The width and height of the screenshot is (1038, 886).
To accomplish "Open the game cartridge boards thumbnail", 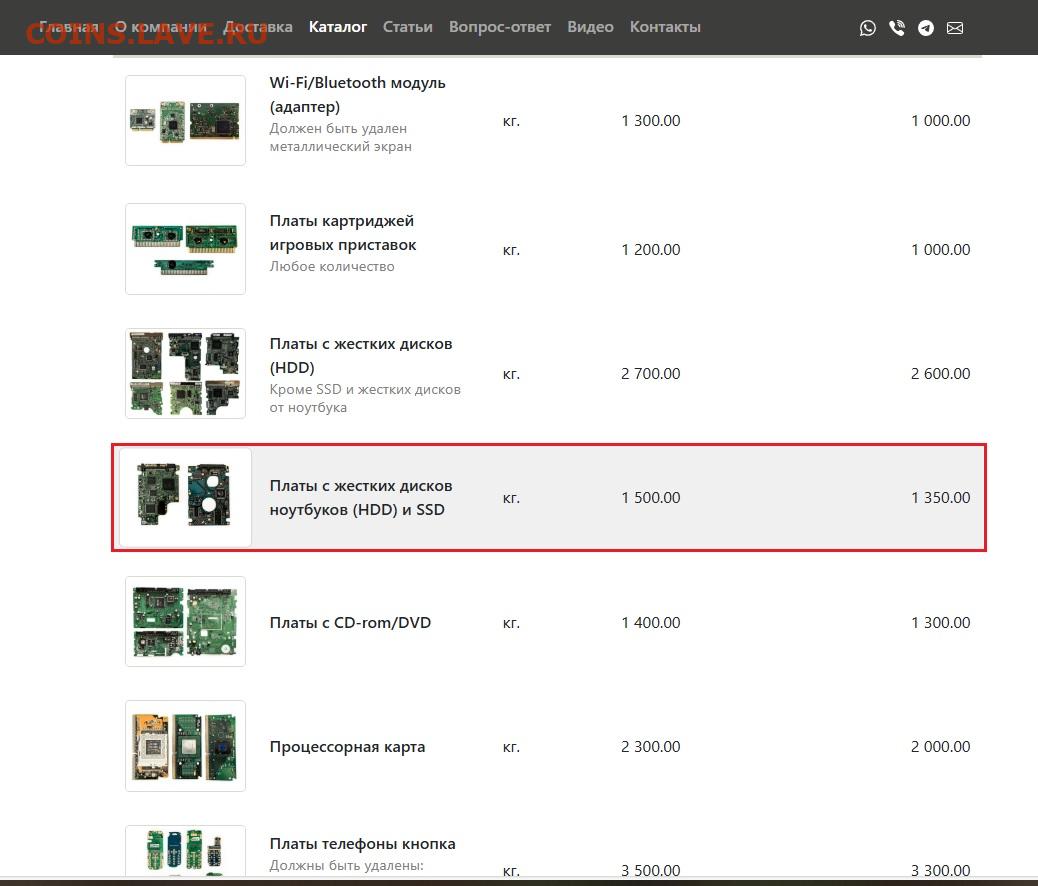I will (185, 249).
